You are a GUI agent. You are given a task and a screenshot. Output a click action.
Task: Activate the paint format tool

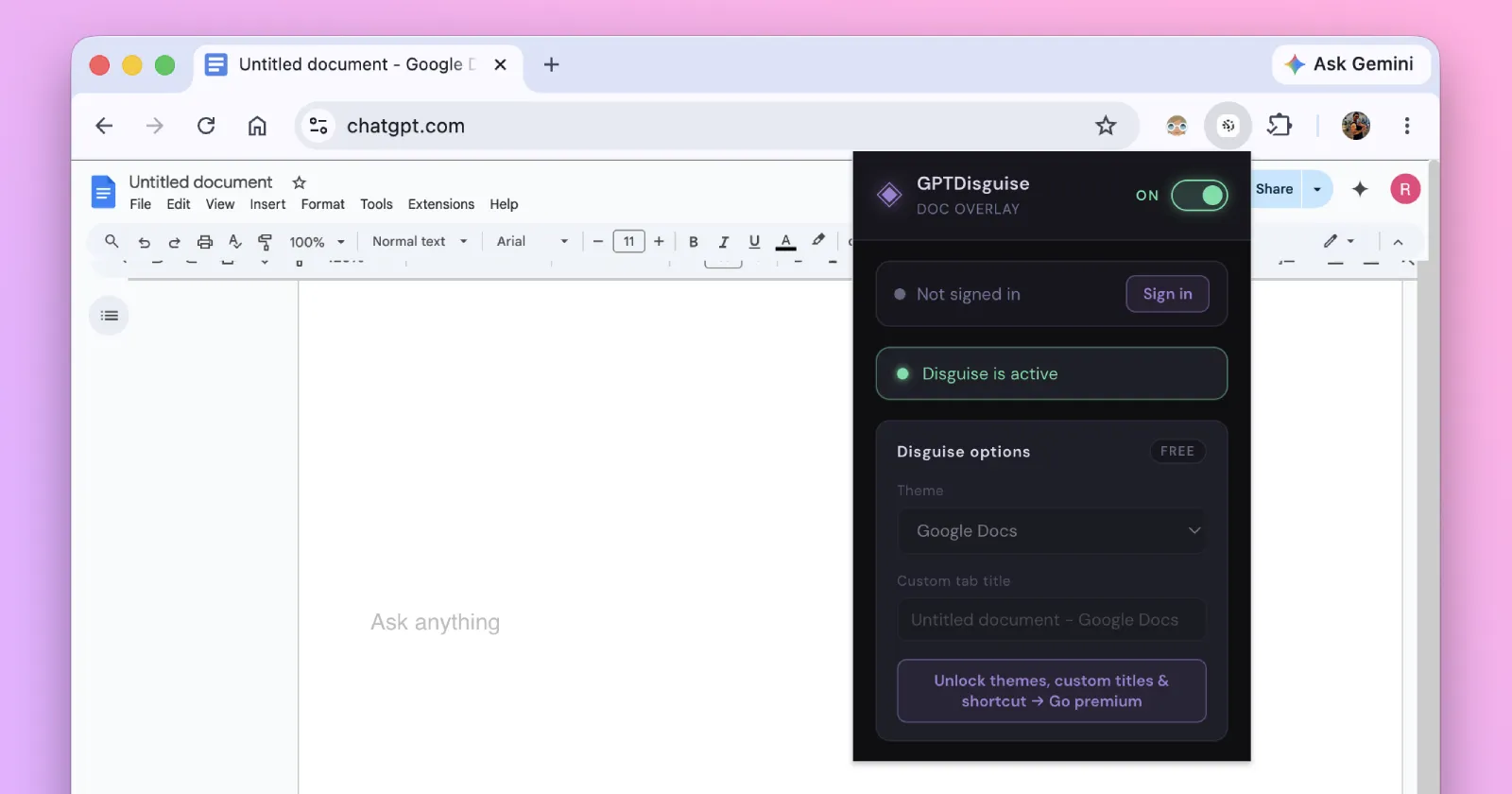[266, 242]
